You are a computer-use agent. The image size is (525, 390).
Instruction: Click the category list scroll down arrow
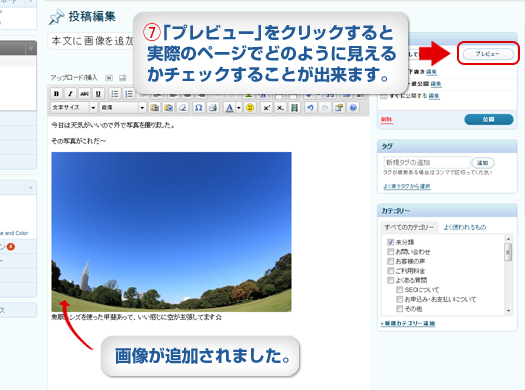(x=508, y=311)
